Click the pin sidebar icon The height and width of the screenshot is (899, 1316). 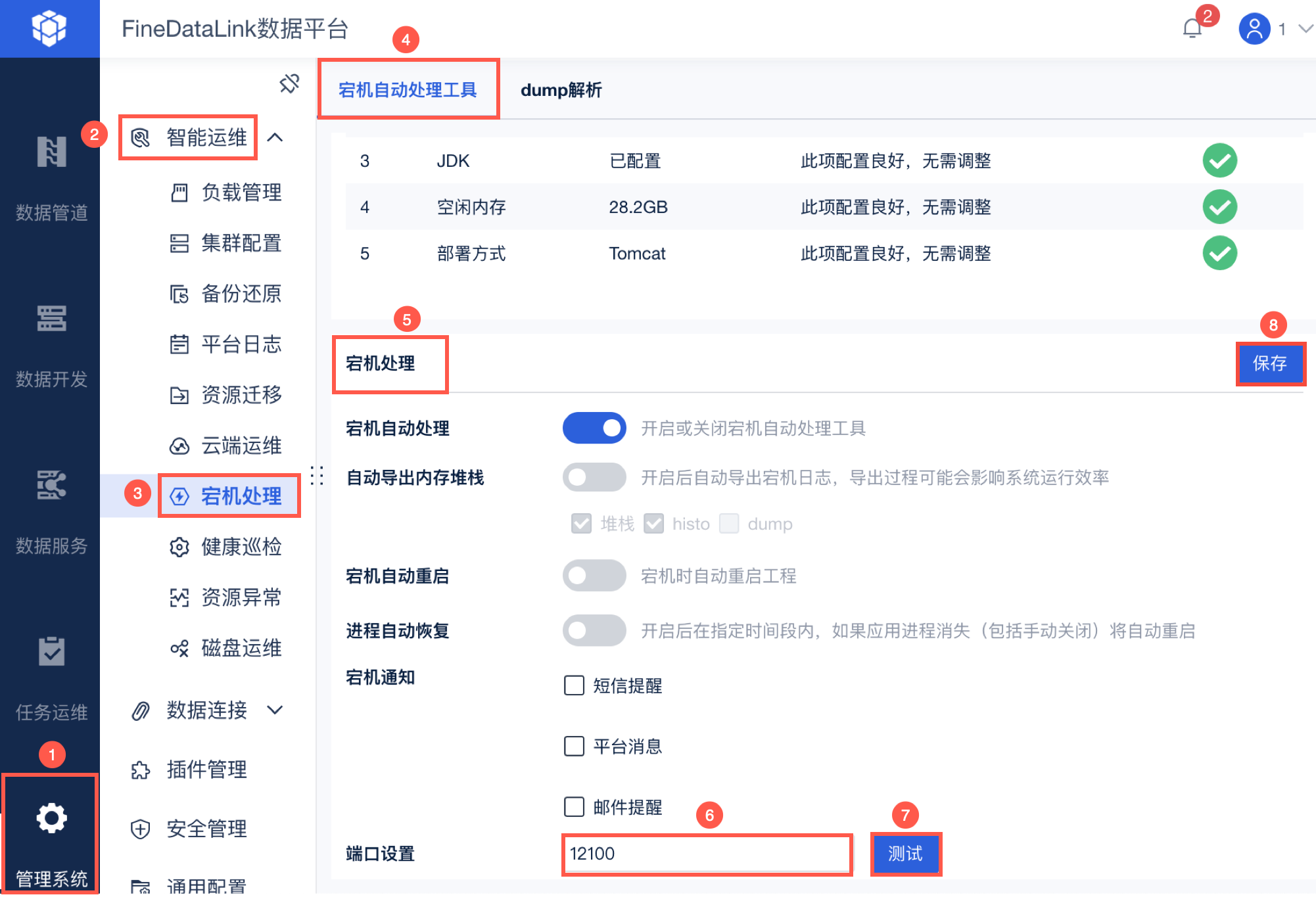[289, 83]
